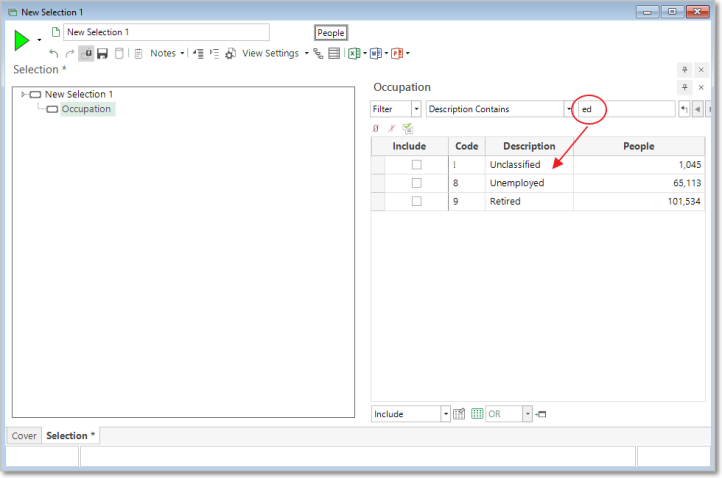Tick the Include checkbox for Unclassified
Screen dimensions: 722x478
[417, 165]
